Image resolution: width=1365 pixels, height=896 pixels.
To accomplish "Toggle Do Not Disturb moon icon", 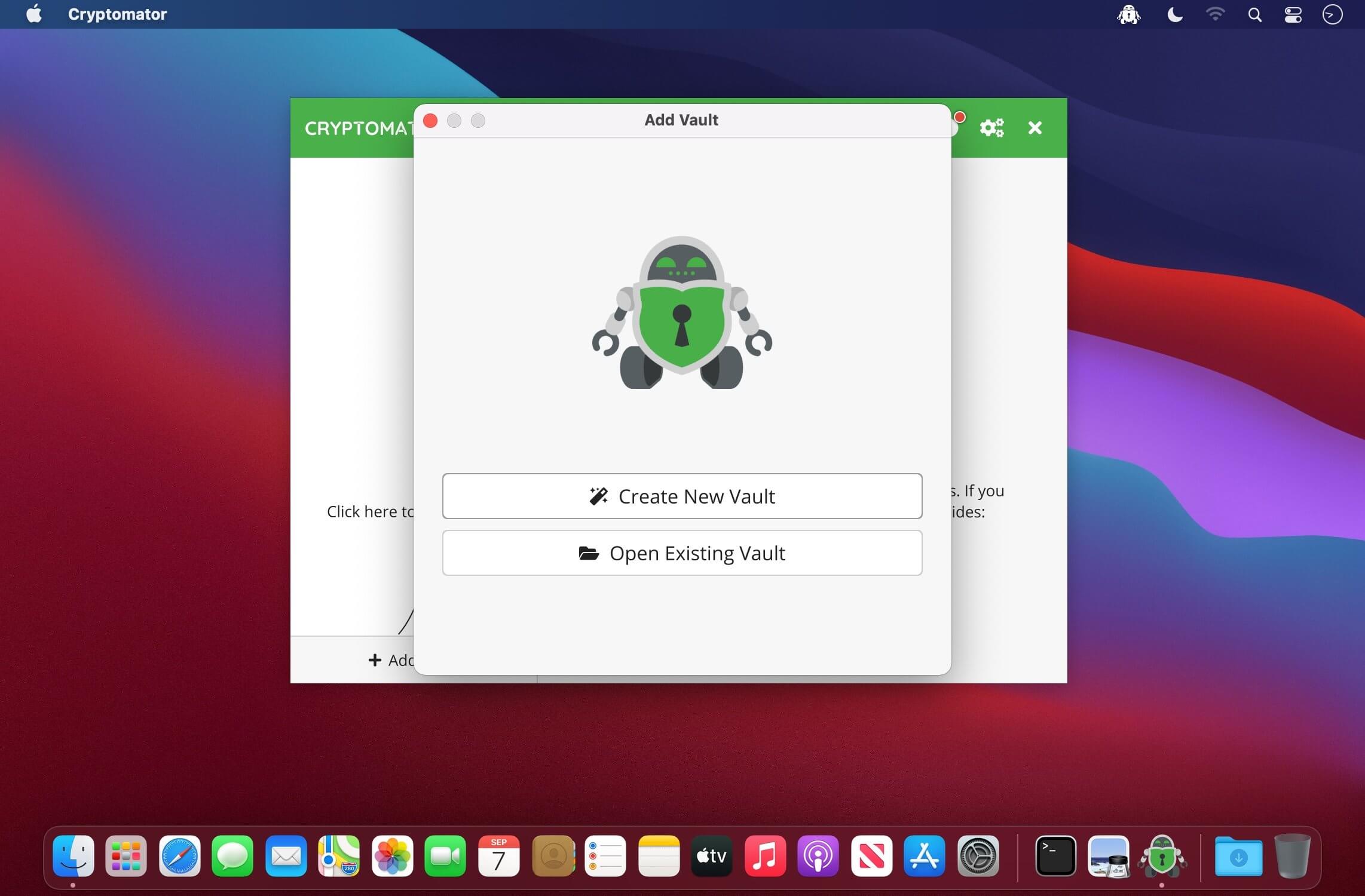I will 1174,14.
